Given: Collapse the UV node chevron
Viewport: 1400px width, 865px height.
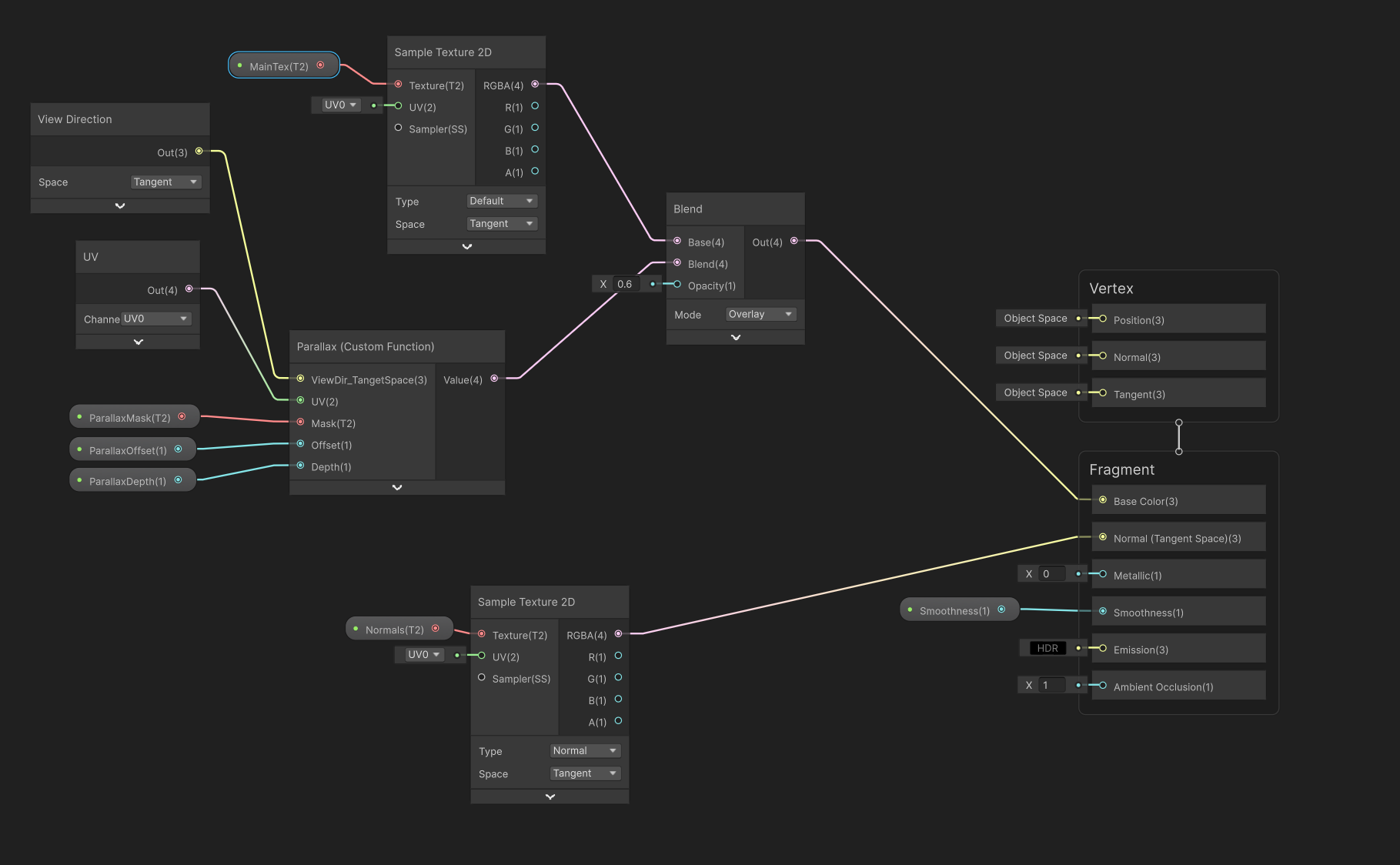Looking at the screenshot, I should pyautogui.click(x=139, y=342).
